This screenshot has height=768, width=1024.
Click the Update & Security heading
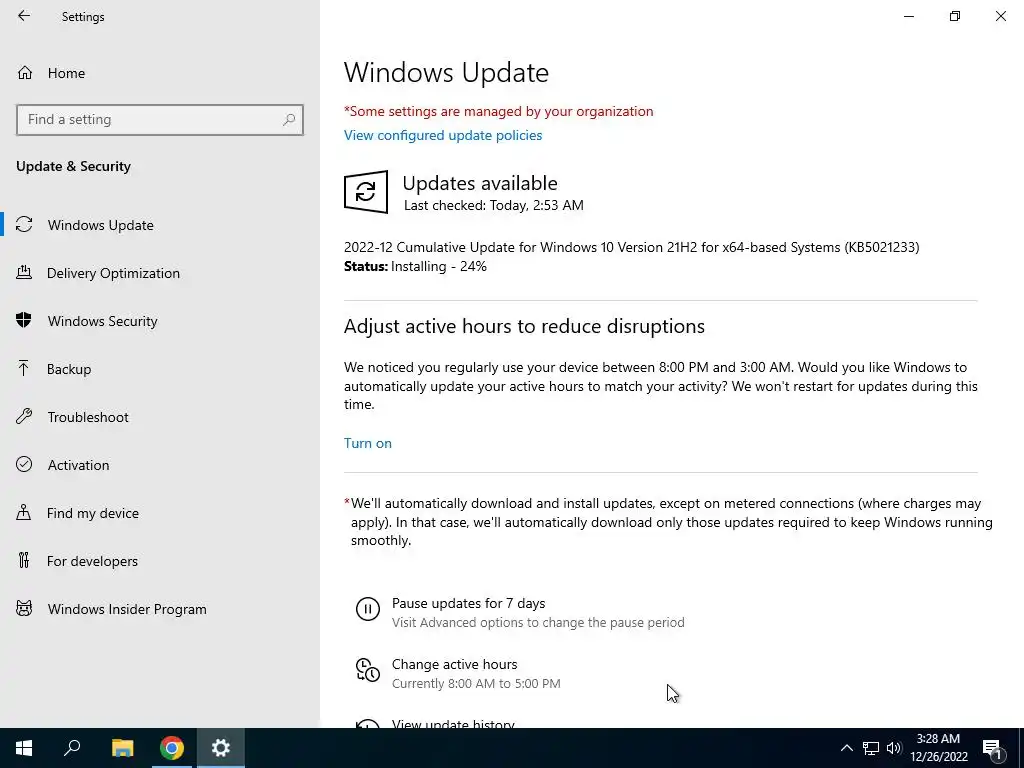point(73,166)
